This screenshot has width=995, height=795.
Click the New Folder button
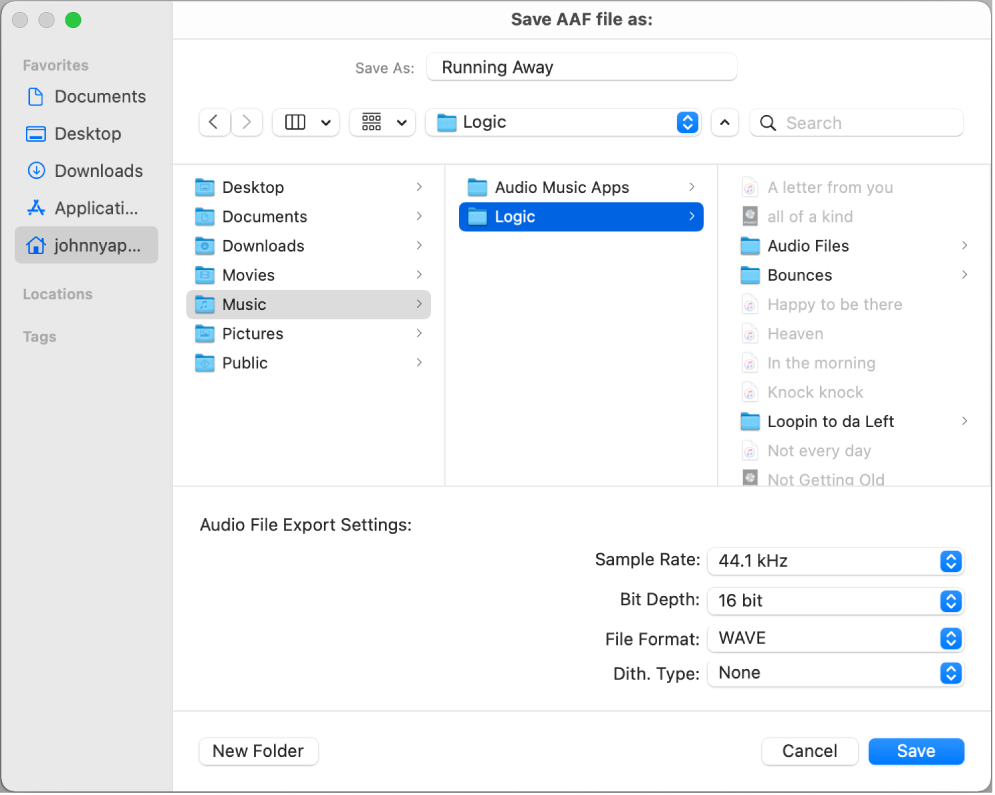pyautogui.click(x=258, y=751)
